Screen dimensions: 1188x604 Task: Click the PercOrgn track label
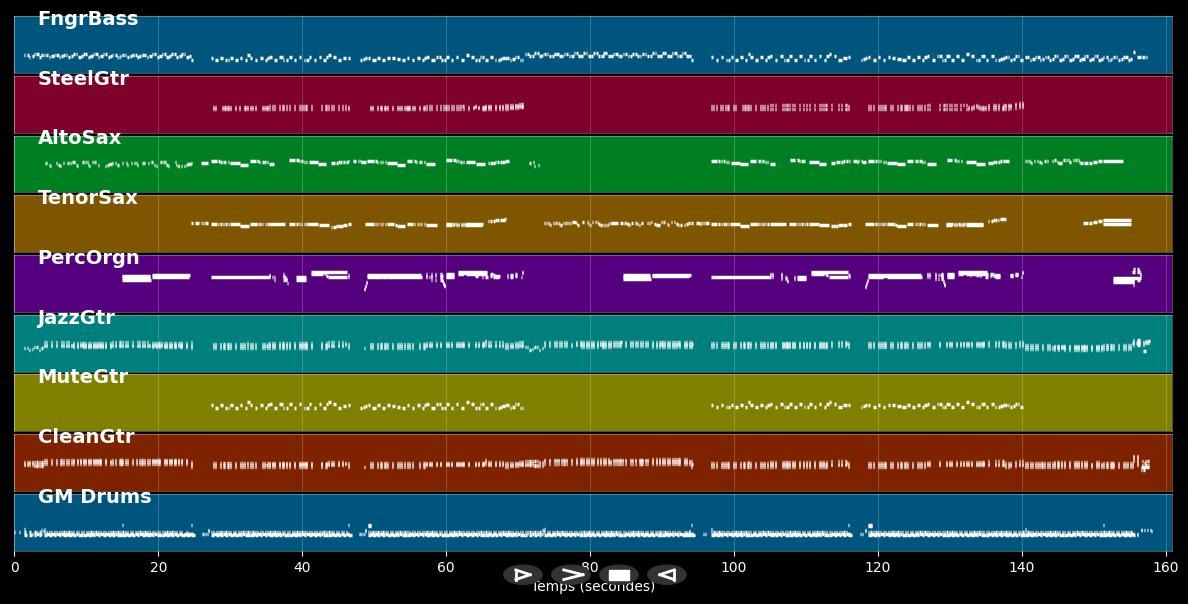coord(88,258)
